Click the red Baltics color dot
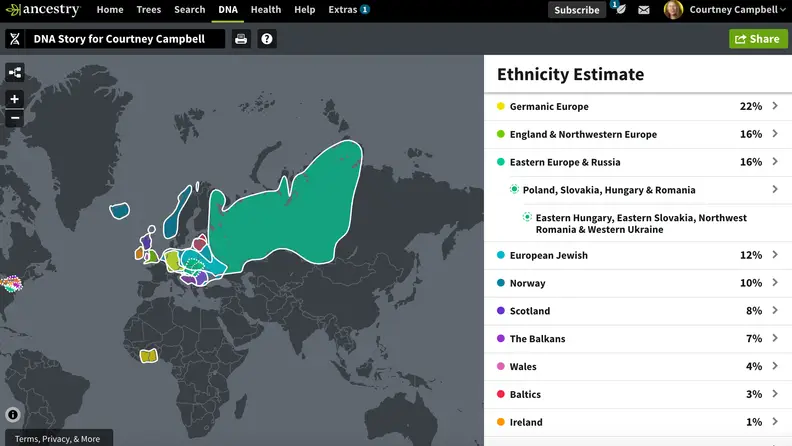Viewport: 792px width, 446px height. (x=501, y=393)
